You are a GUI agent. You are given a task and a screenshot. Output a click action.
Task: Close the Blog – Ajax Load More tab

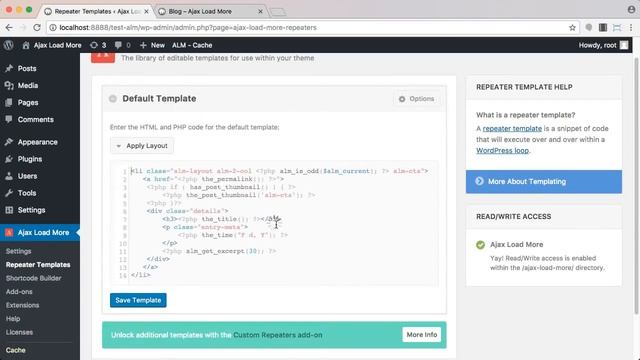(x=260, y=11)
